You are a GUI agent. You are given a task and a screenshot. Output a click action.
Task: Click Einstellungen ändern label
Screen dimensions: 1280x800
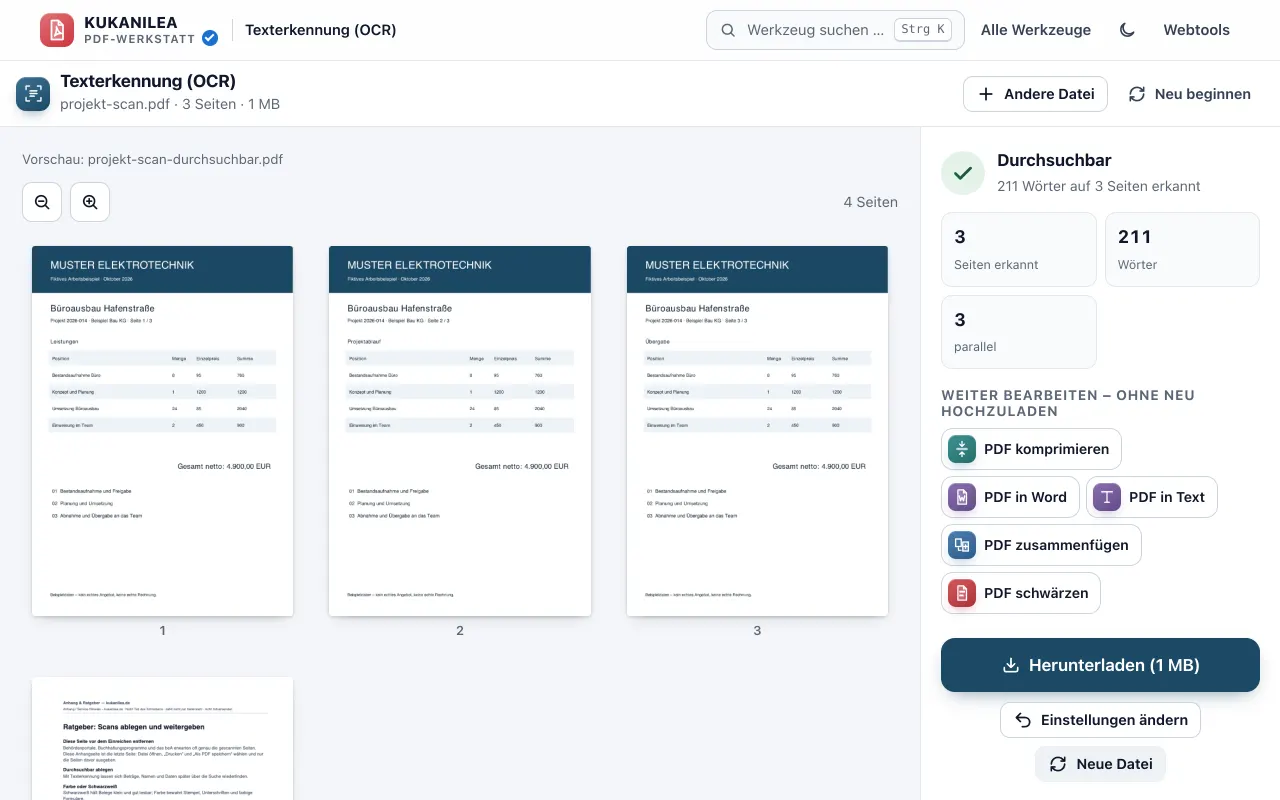[1114, 720]
